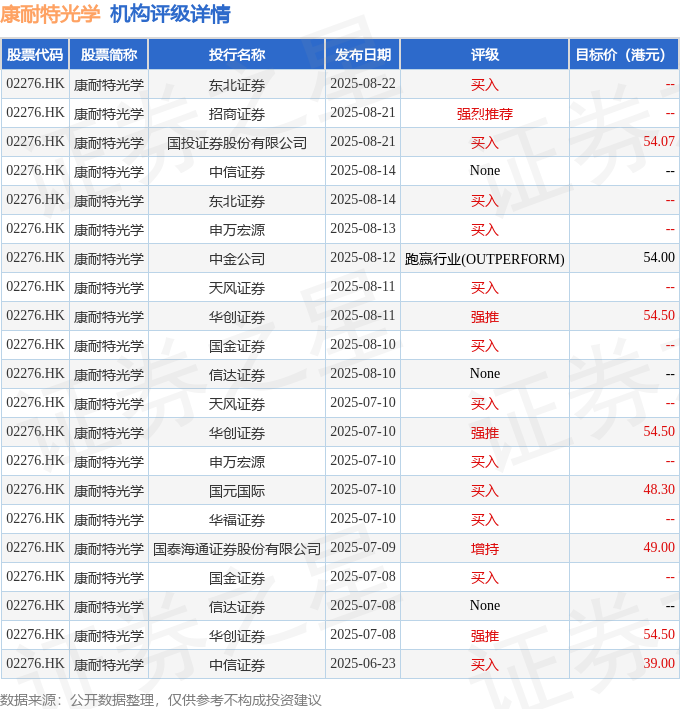Click the 投行名称 column header
Viewport: 680px width, 709px height.
pos(236,55)
